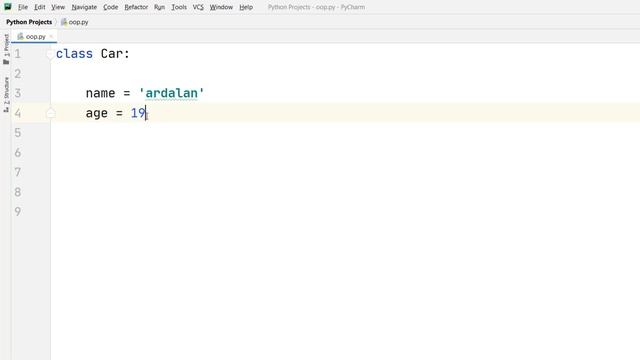640x360 pixels.
Task: Open the Code menu
Action: [x=111, y=7]
